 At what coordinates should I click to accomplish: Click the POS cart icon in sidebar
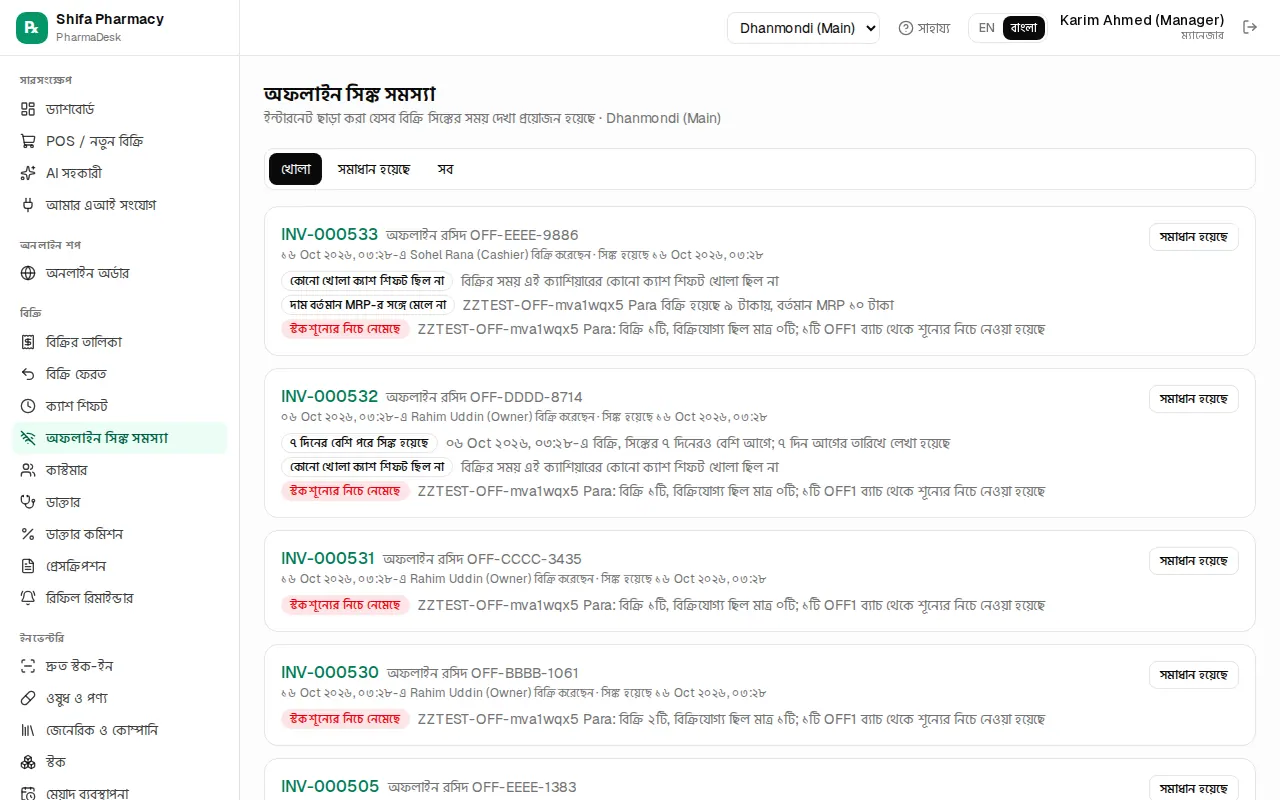[28, 141]
